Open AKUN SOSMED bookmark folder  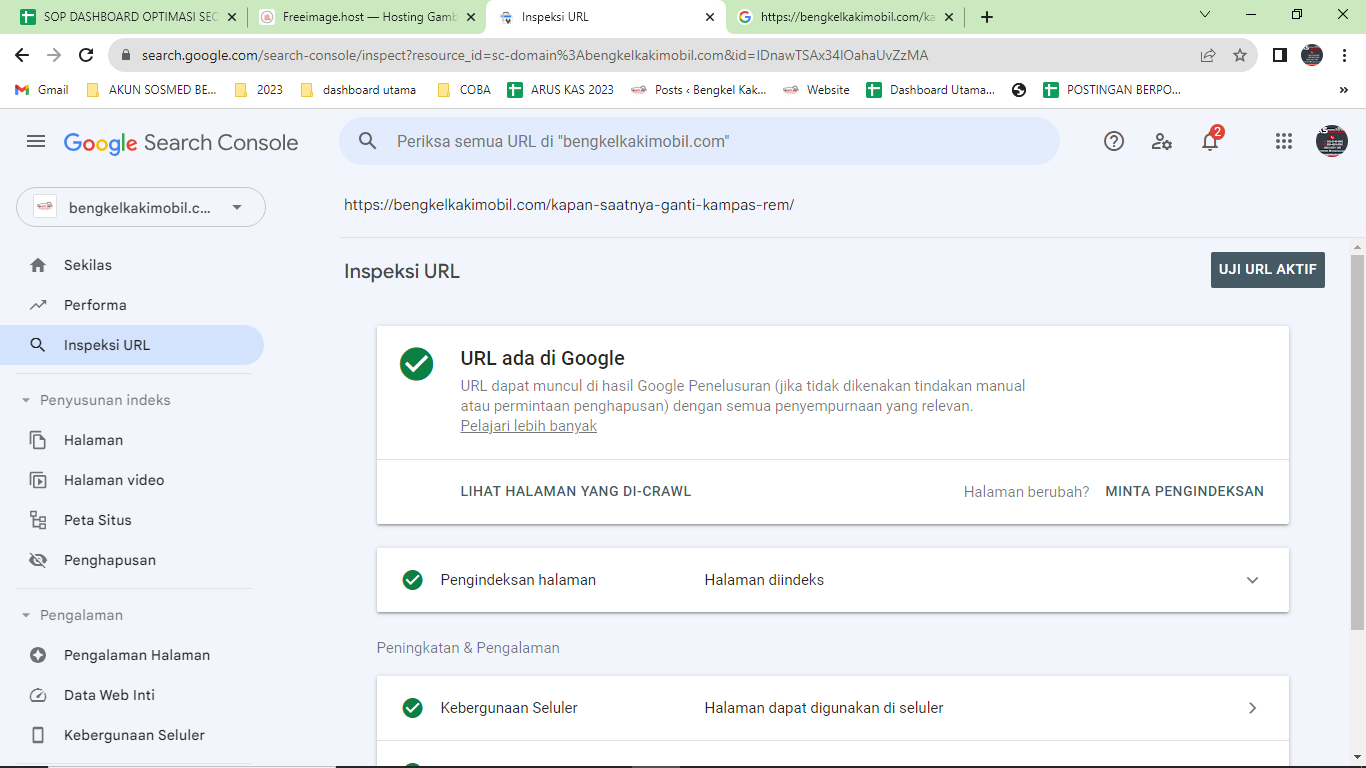(151, 90)
